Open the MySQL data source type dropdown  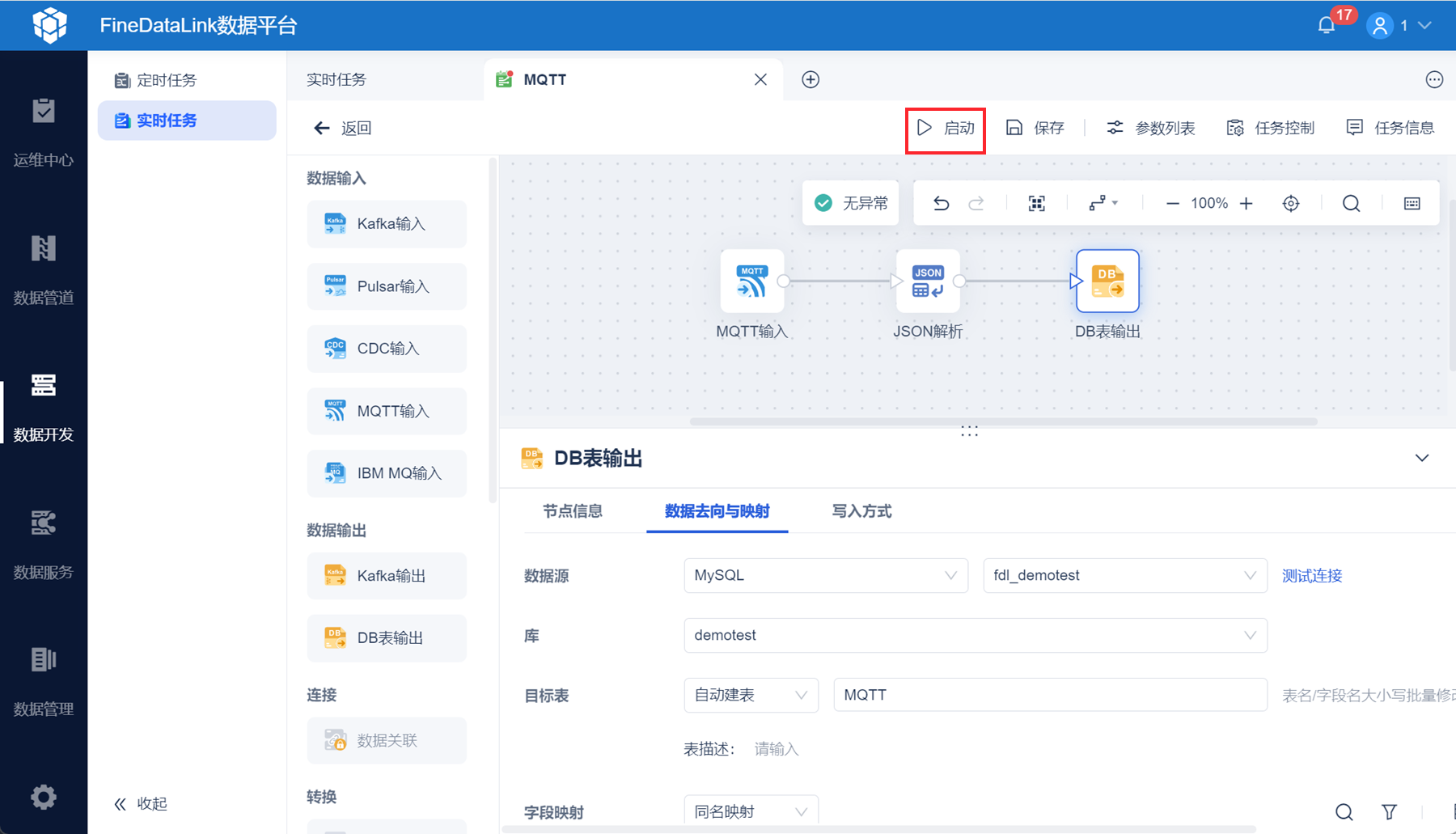click(x=826, y=575)
